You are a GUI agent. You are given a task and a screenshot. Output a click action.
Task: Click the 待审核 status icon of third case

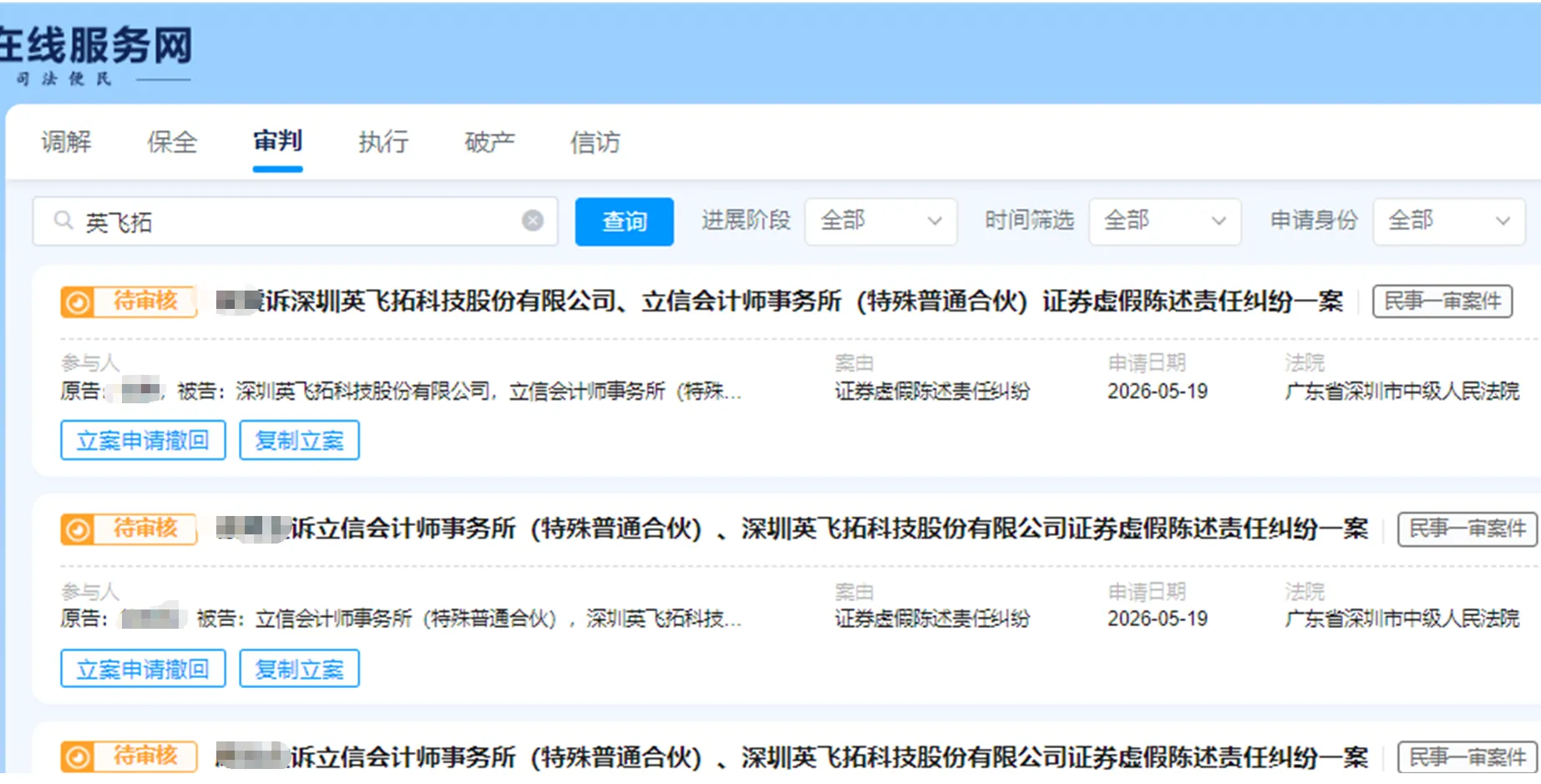(77, 757)
